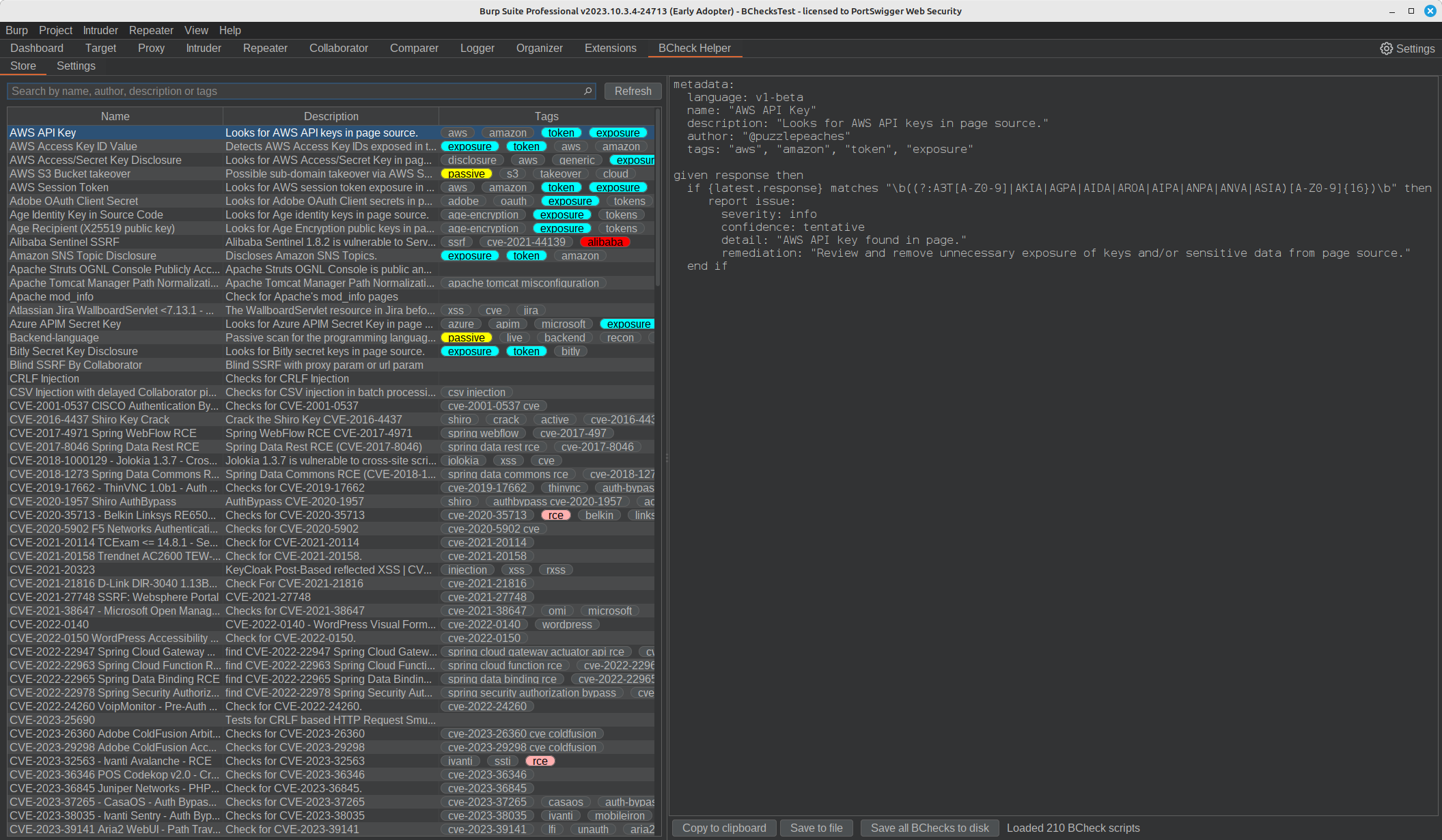Screen dimensions: 1442x840
Task: Sort table by Description column header
Action: 331,116
